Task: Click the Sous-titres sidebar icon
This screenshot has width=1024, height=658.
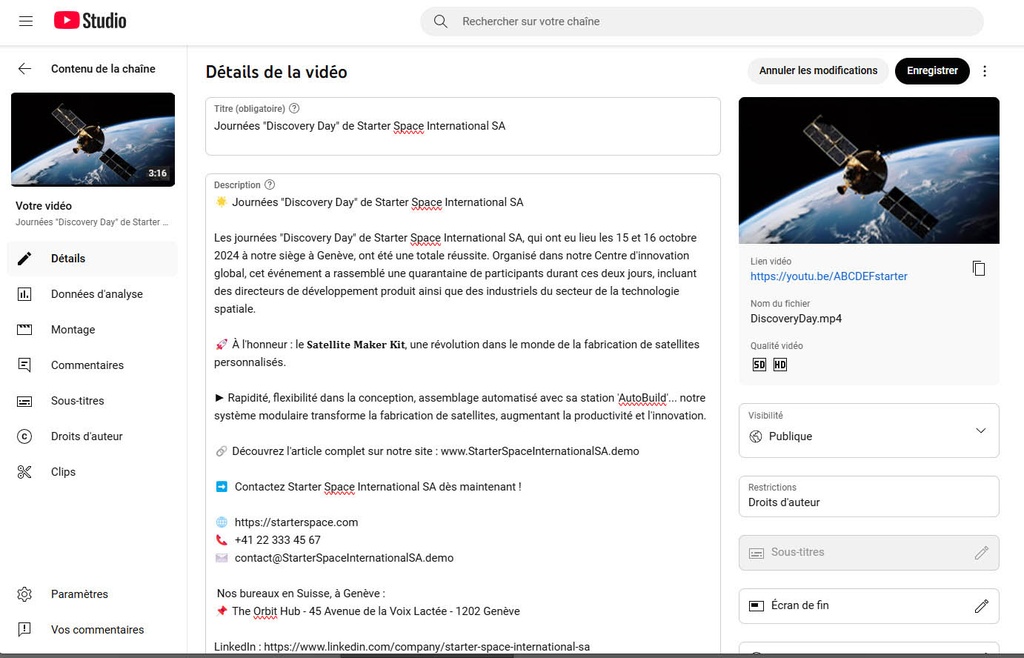Action: click(24, 401)
